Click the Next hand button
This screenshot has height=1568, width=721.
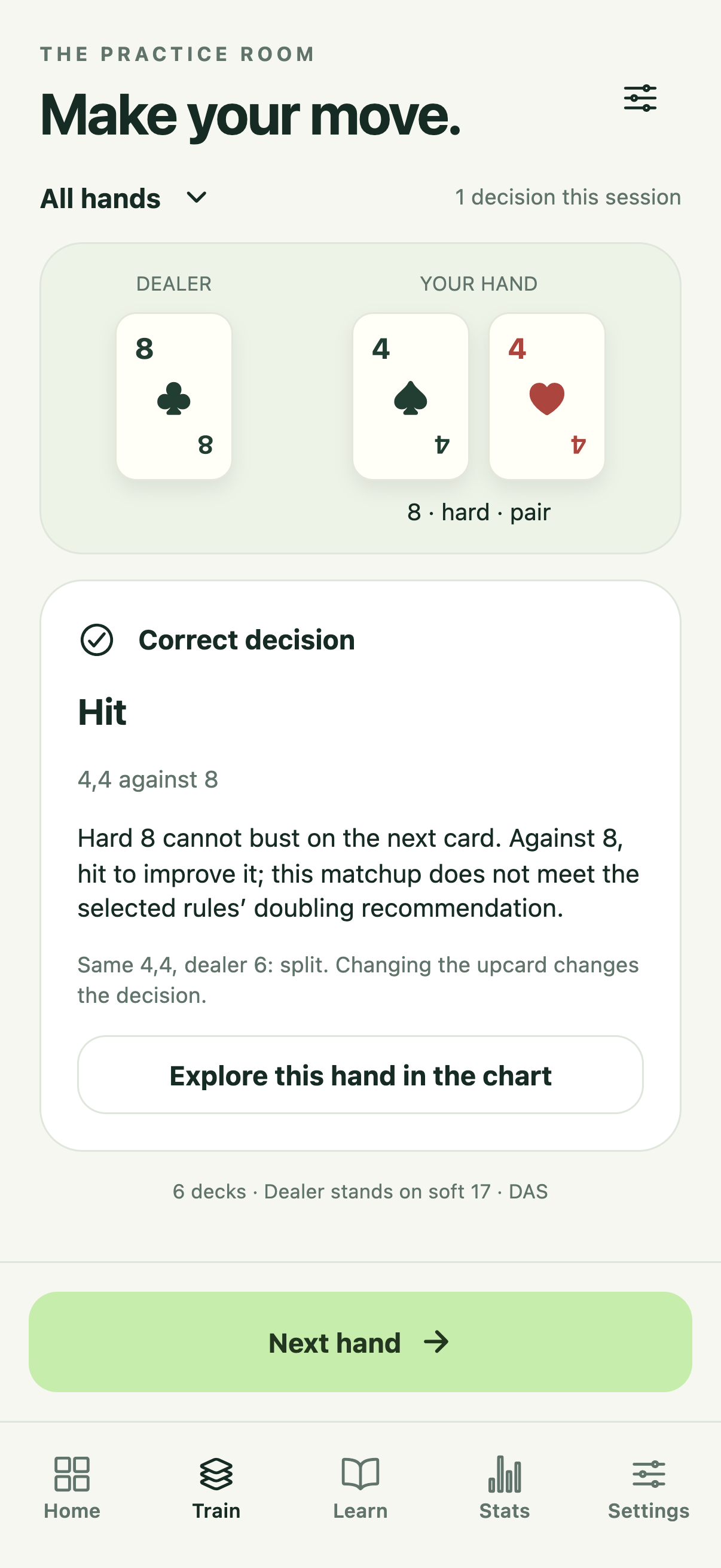[360, 1341]
